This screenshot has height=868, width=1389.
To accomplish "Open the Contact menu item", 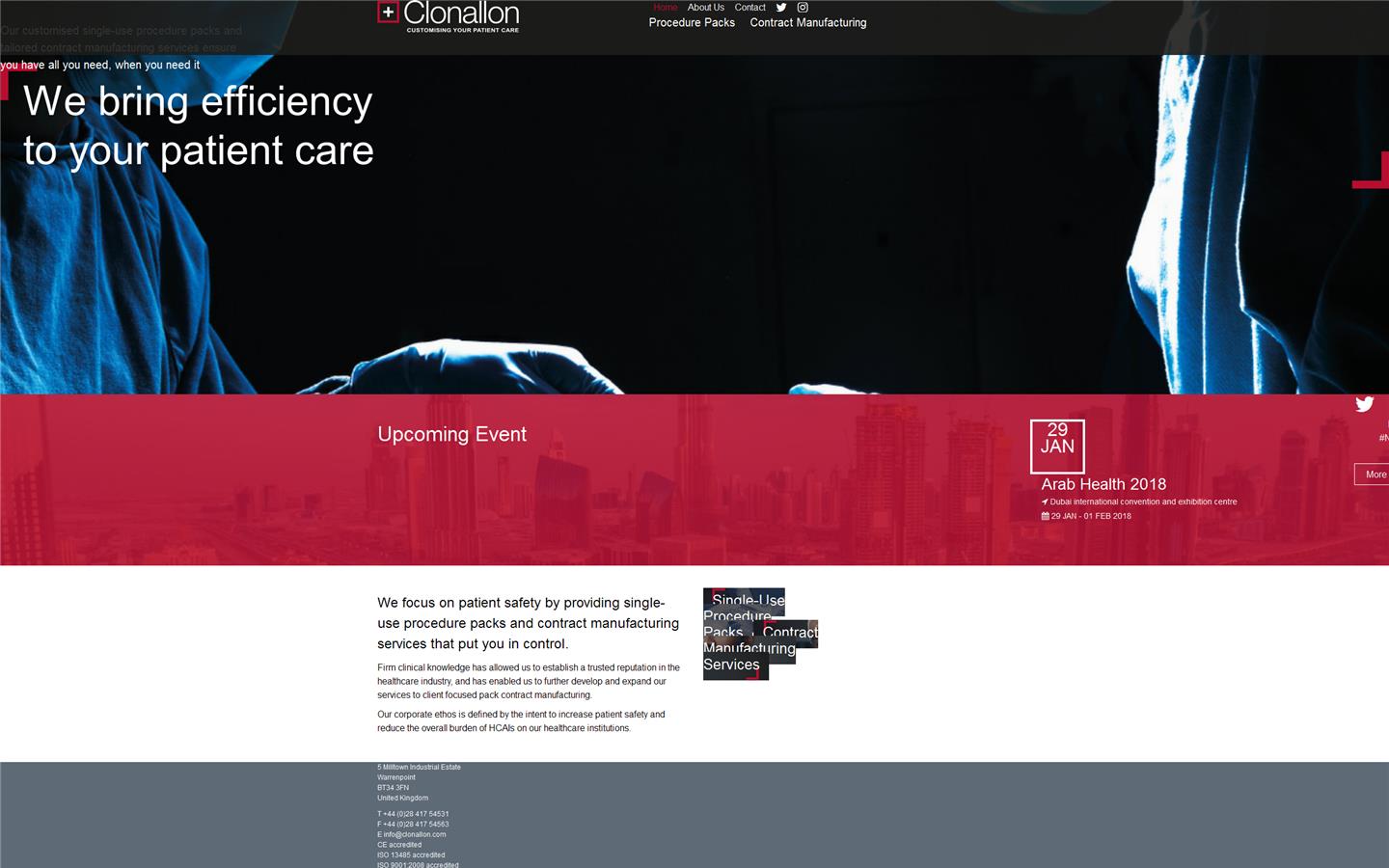I will point(749,8).
